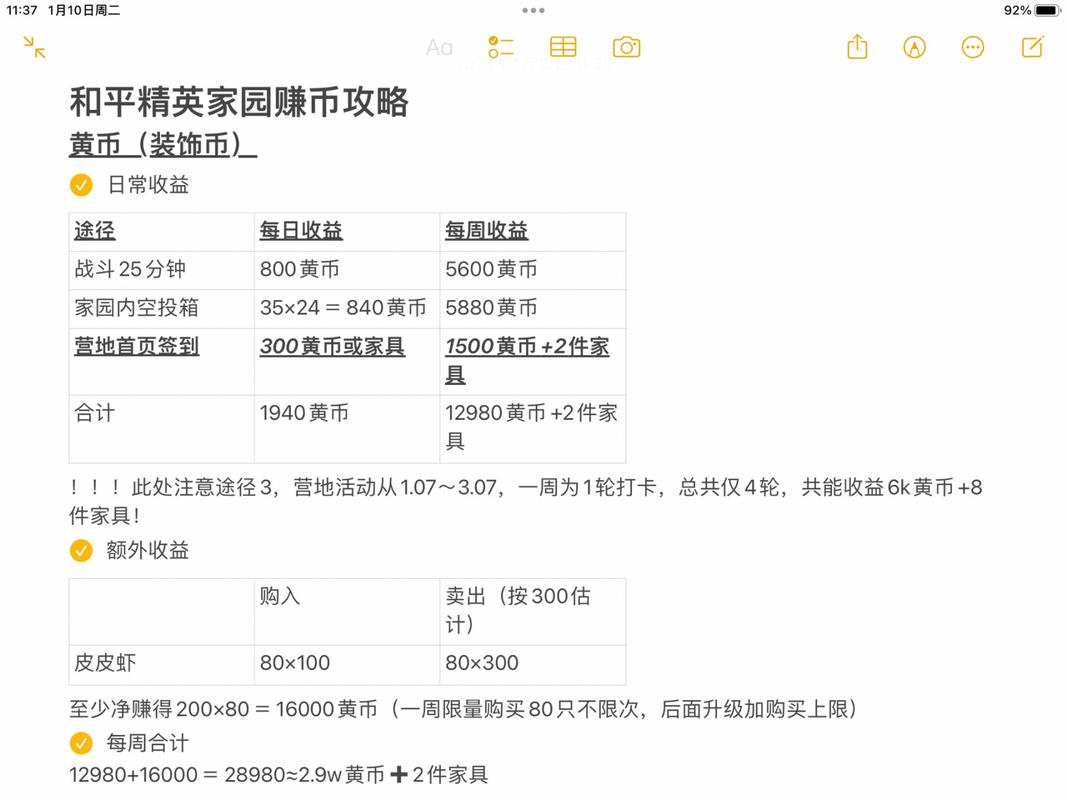The width and height of the screenshot is (1067, 800).
Task: Add a table using the table icon
Action: [563, 47]
